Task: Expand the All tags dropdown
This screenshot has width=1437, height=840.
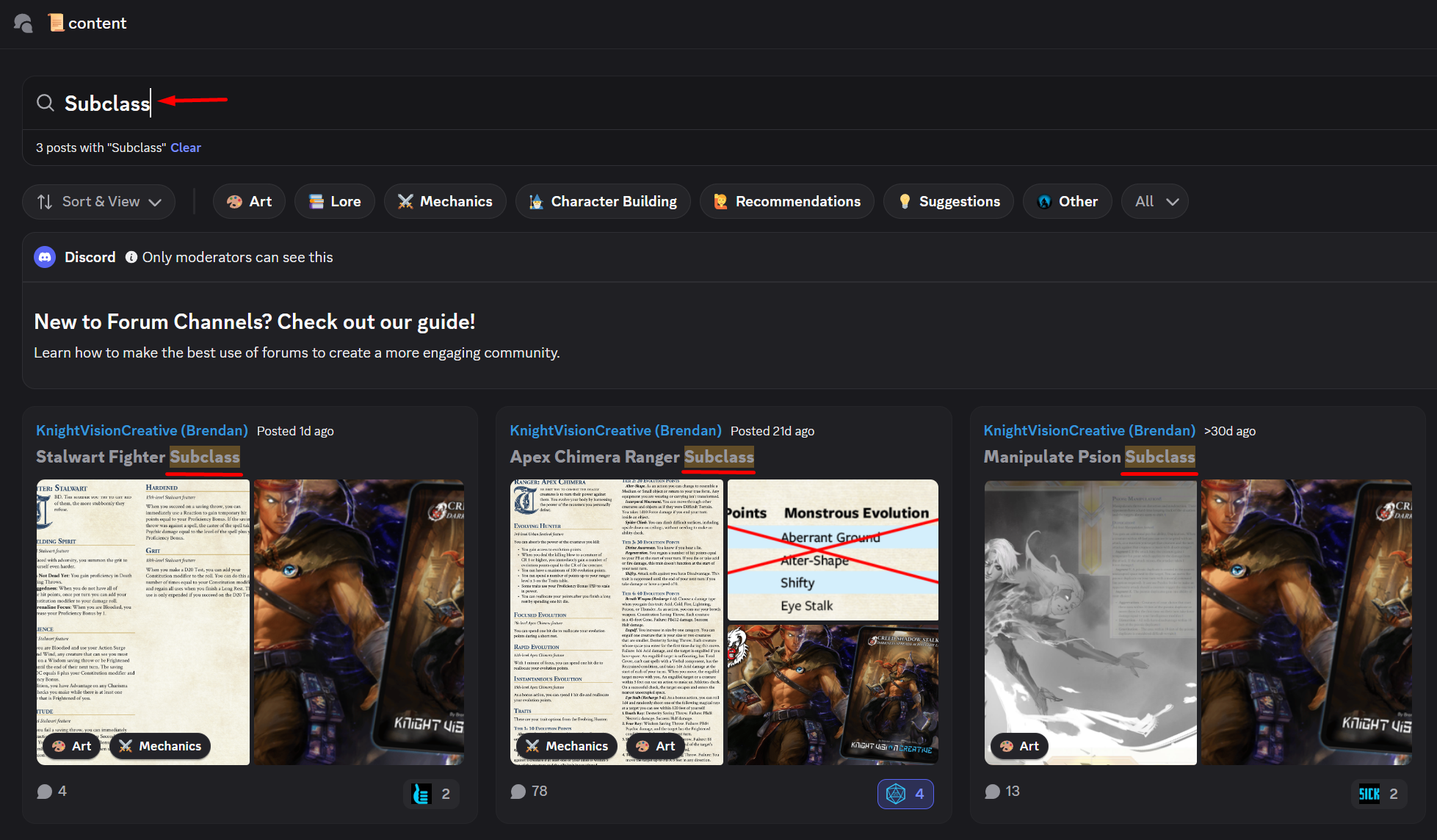Action: pyautogui.click(x=1155, y=201)
